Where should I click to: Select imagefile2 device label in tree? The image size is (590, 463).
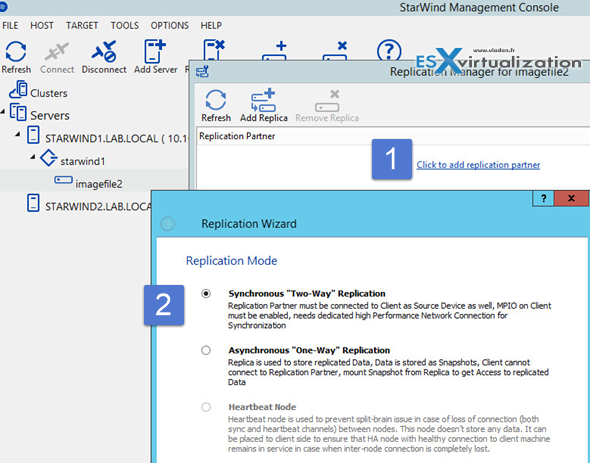(x=99, y=184)
